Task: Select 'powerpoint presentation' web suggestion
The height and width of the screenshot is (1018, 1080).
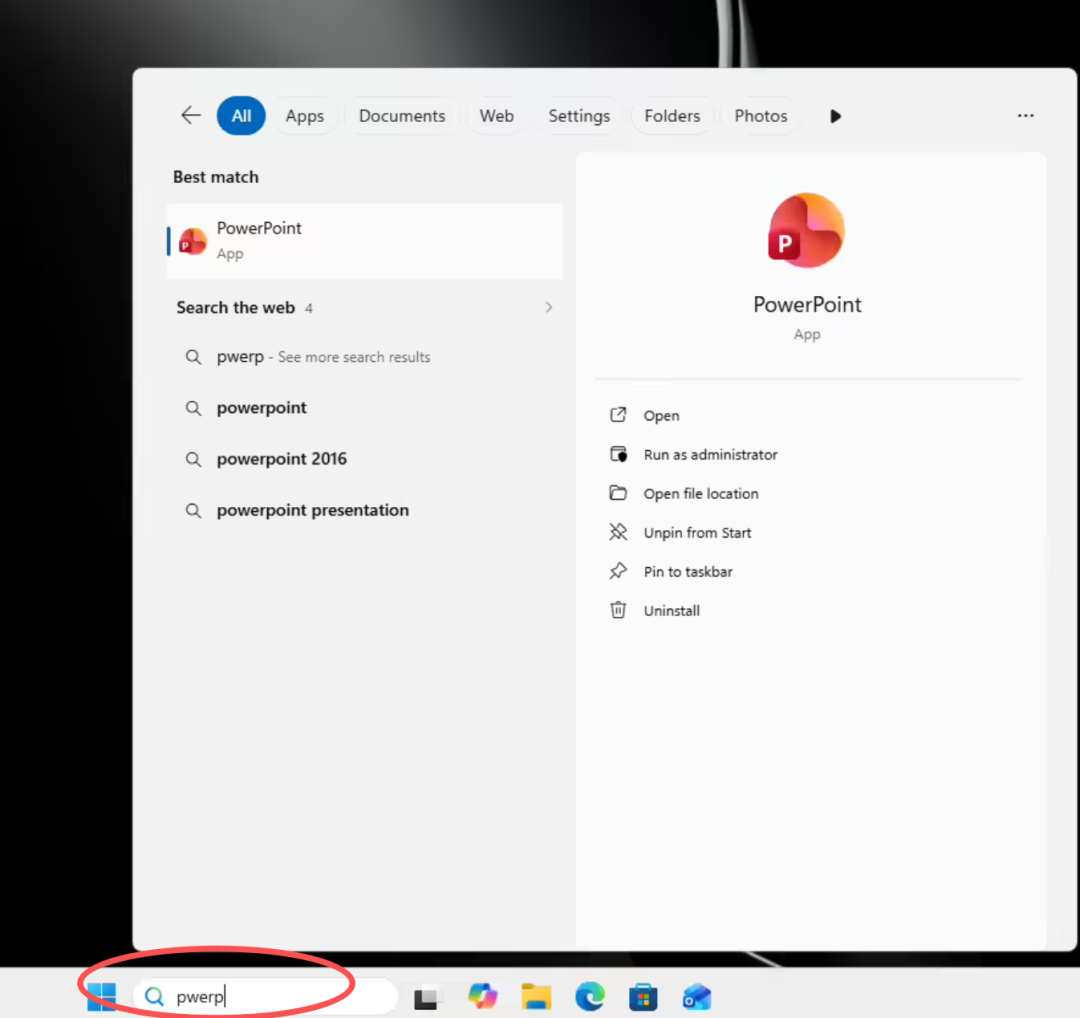Action: 365,510
